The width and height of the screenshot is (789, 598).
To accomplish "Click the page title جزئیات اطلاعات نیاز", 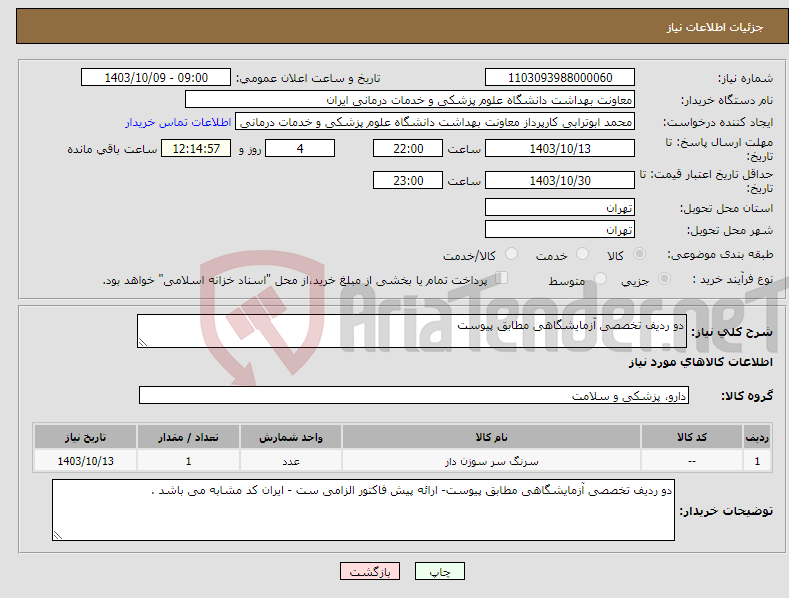I will tap(715, 27).
